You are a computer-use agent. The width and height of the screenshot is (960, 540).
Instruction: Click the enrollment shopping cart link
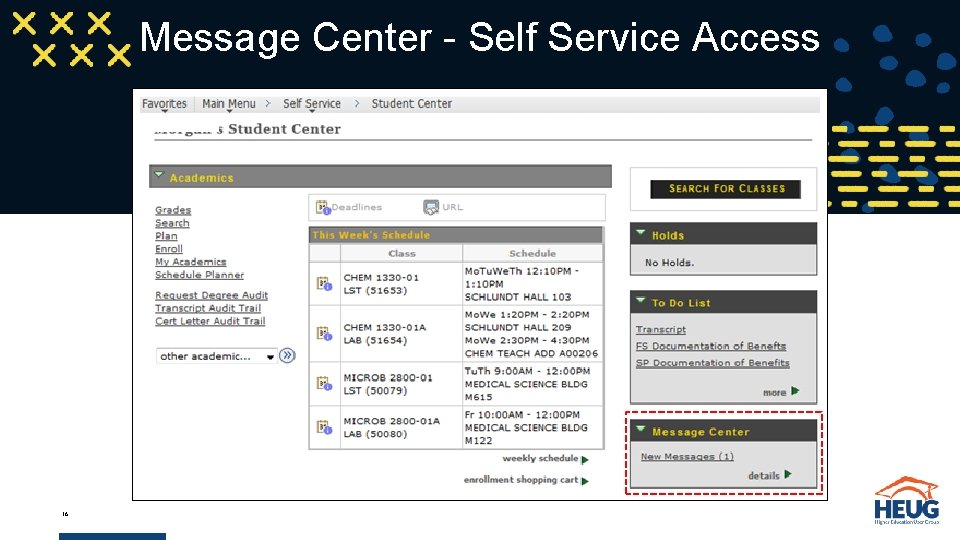[x=521, y=479]
